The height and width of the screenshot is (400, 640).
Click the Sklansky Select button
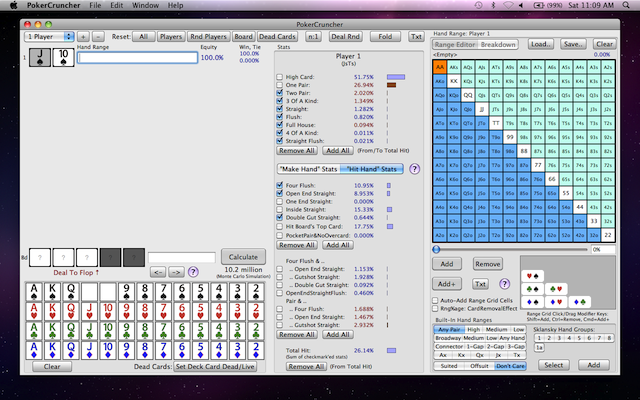coord(553,365)
